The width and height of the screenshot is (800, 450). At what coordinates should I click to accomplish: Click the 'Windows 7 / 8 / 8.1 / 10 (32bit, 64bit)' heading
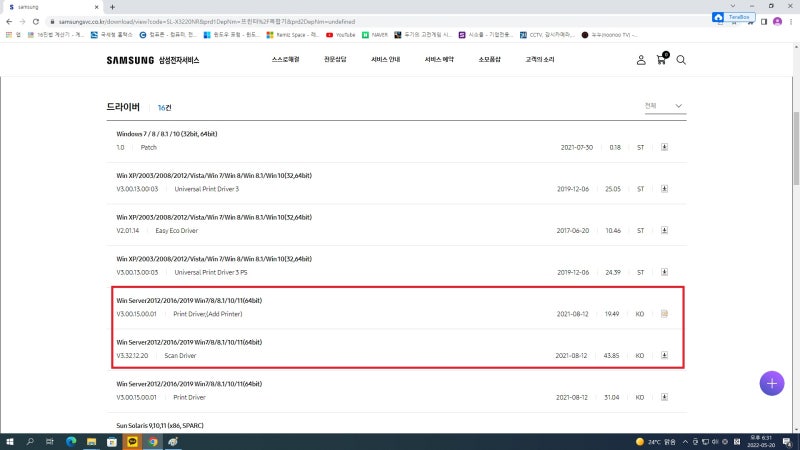(167, 134)
